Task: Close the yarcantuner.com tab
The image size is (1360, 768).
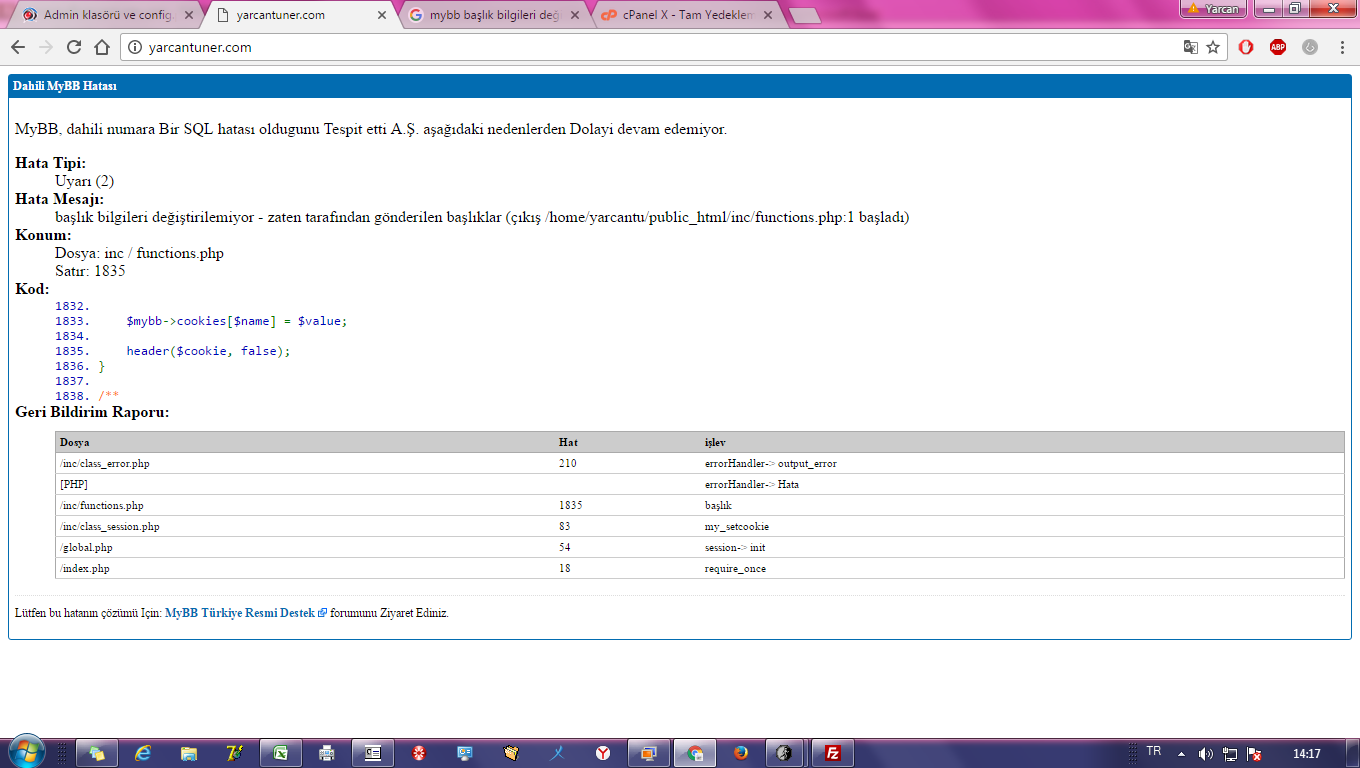Action: click(383, 15)
